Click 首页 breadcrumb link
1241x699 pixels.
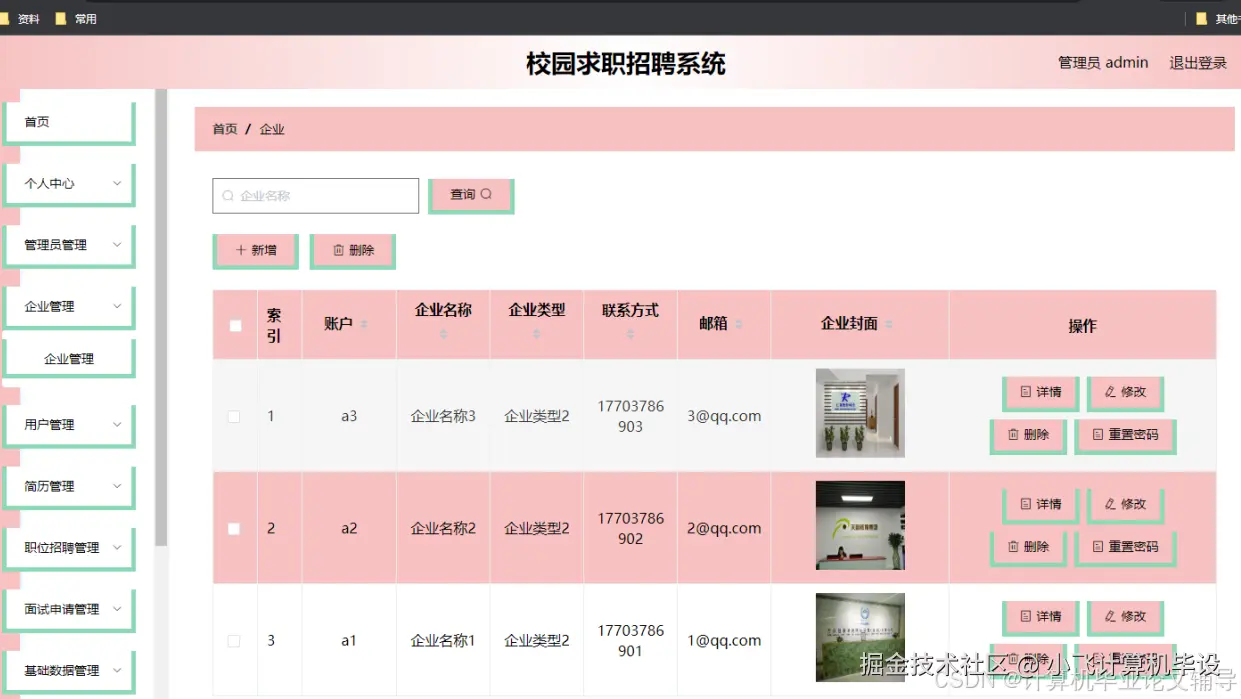click(x=225, y=130)
